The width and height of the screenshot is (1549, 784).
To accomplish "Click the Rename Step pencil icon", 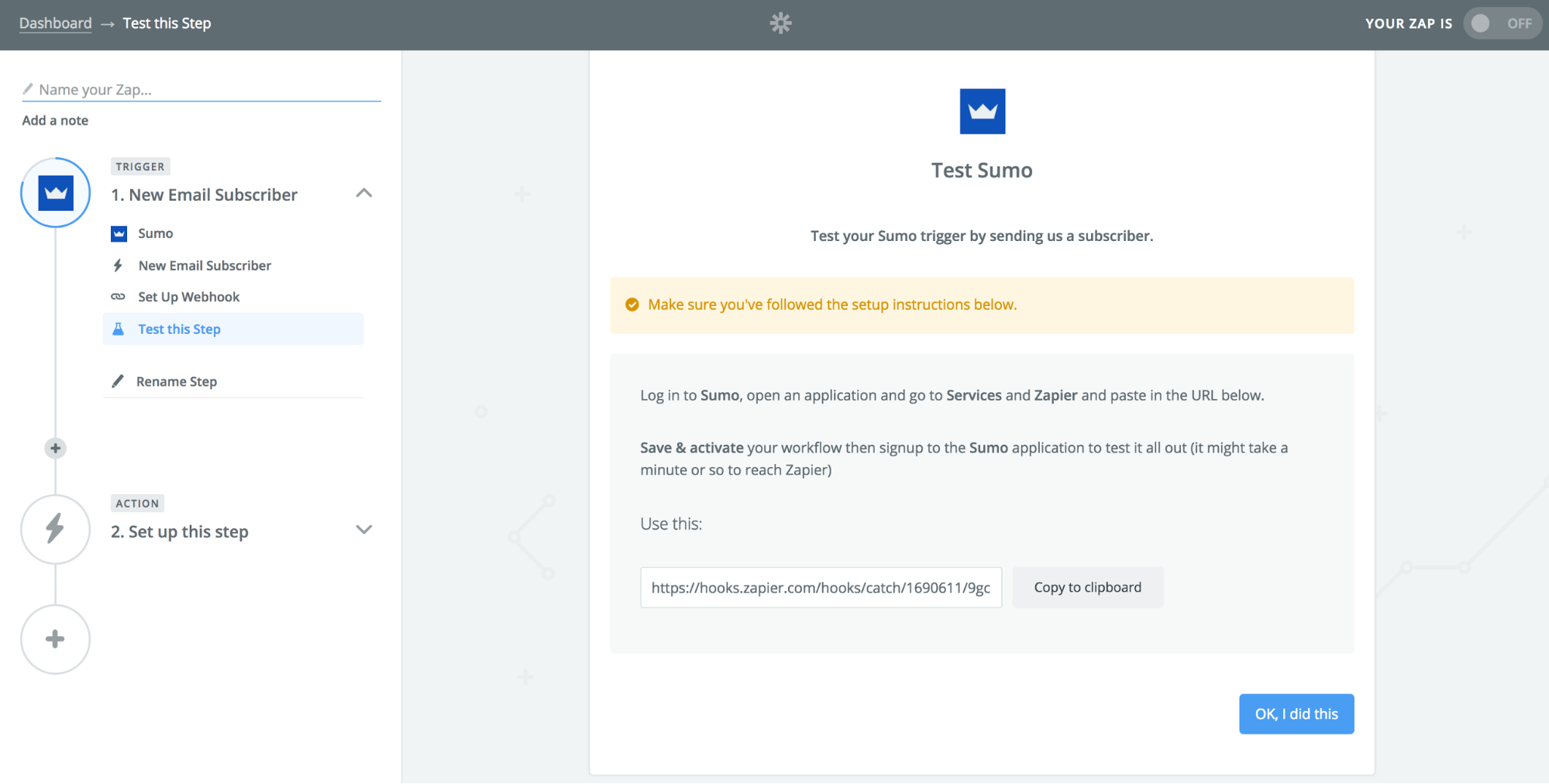I will pos(117,381).
